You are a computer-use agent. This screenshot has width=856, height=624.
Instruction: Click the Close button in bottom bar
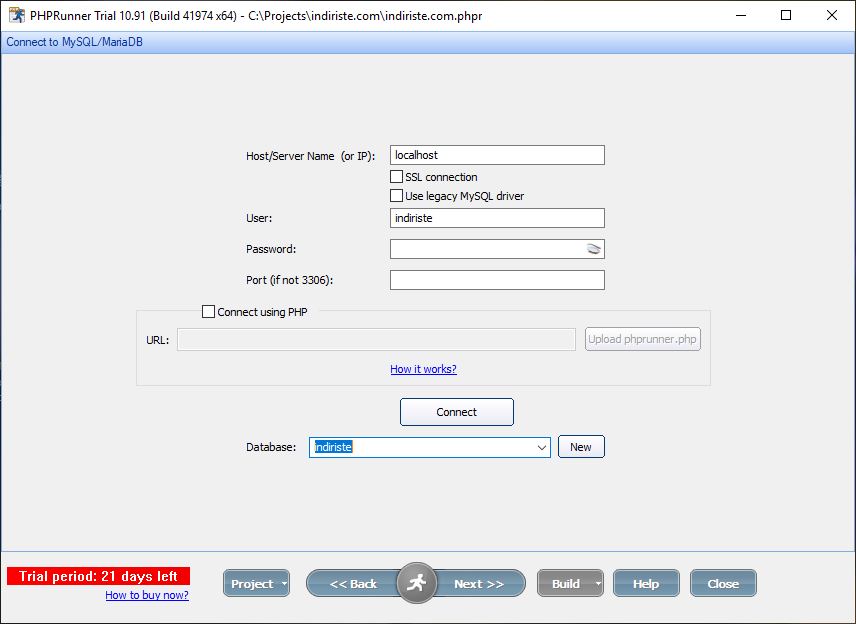[x=723, y=584]
